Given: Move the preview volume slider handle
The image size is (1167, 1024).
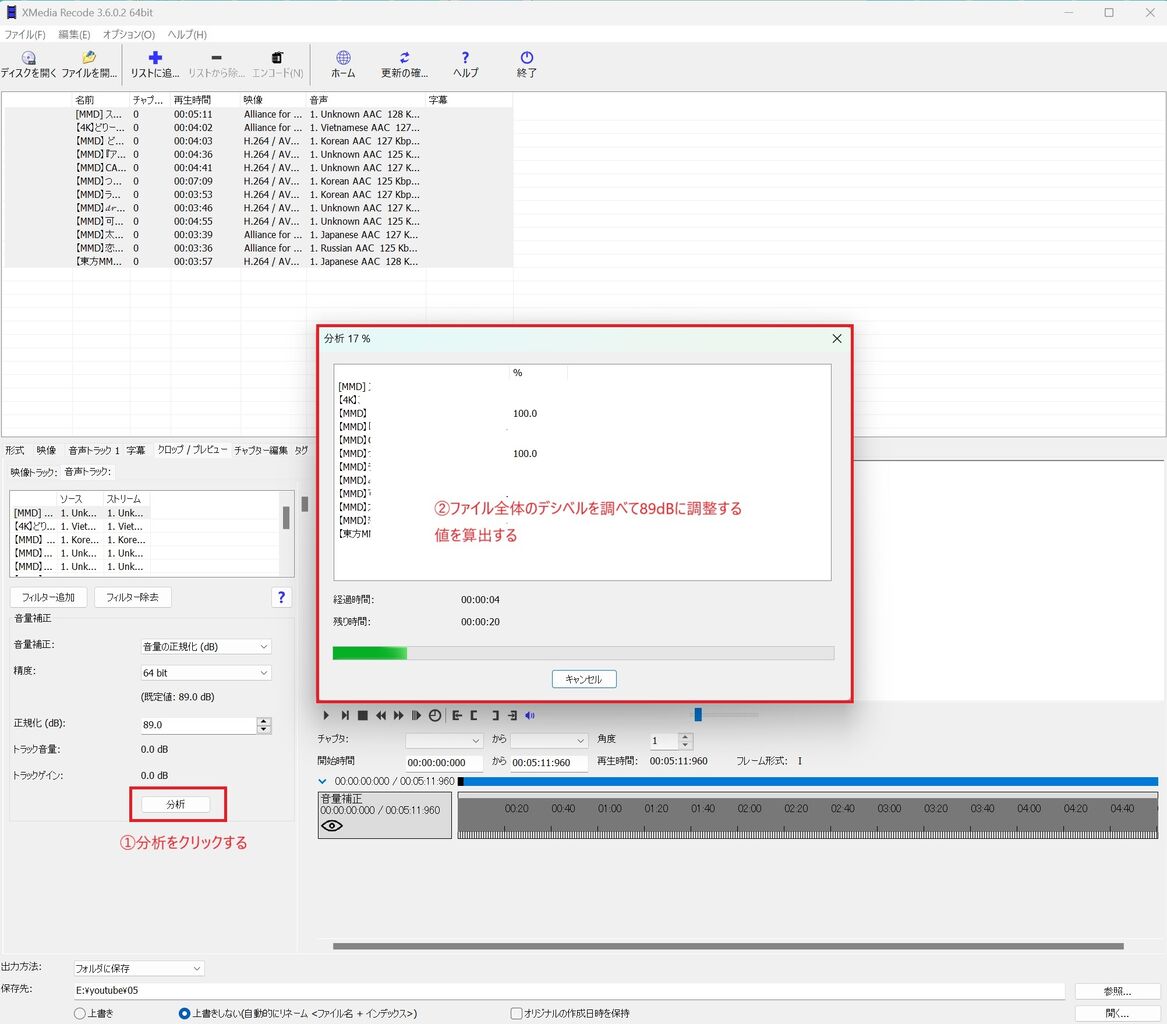Looking at the screenshot, I should (698, 714).
